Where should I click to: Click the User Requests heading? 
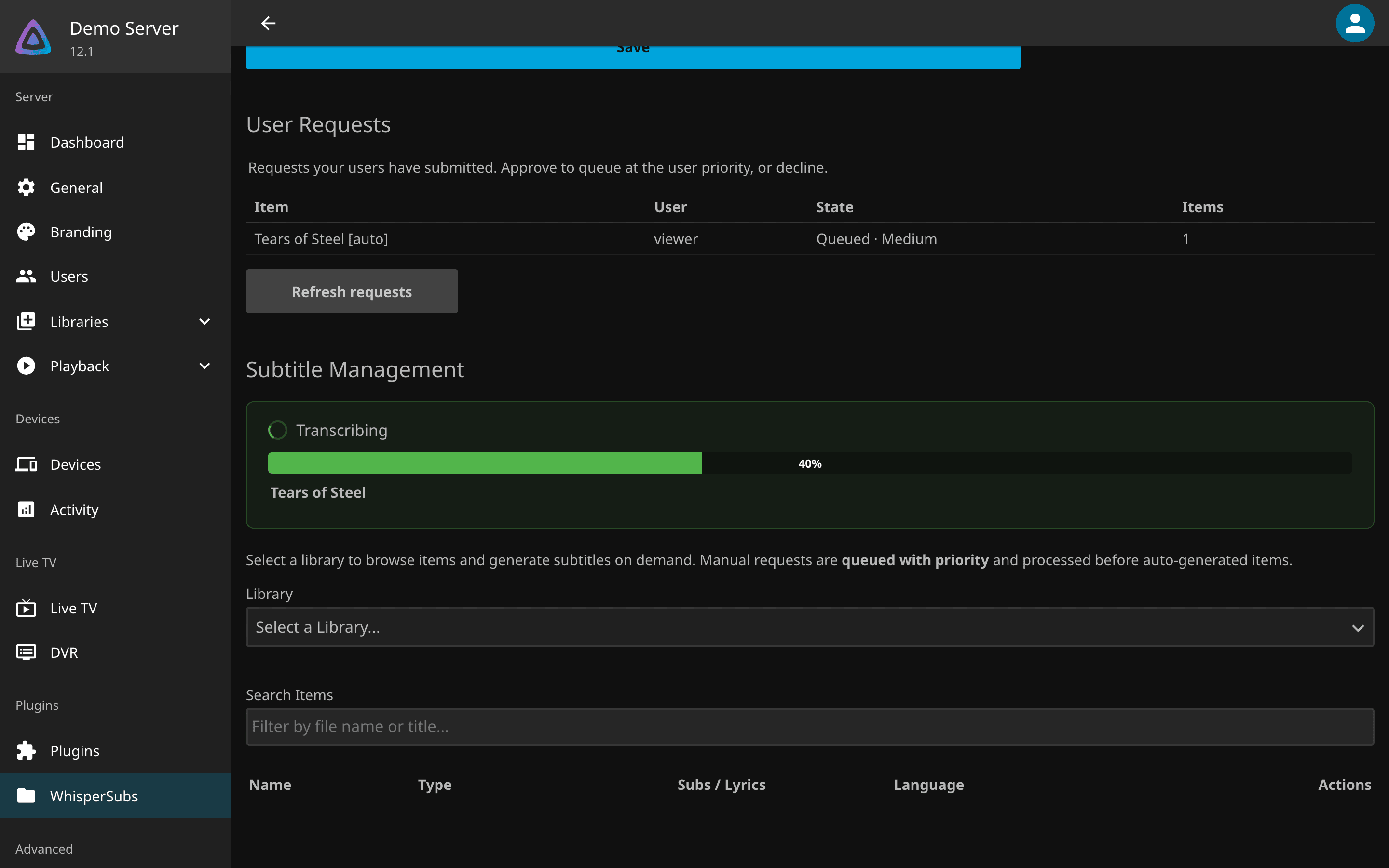(318, 124)
